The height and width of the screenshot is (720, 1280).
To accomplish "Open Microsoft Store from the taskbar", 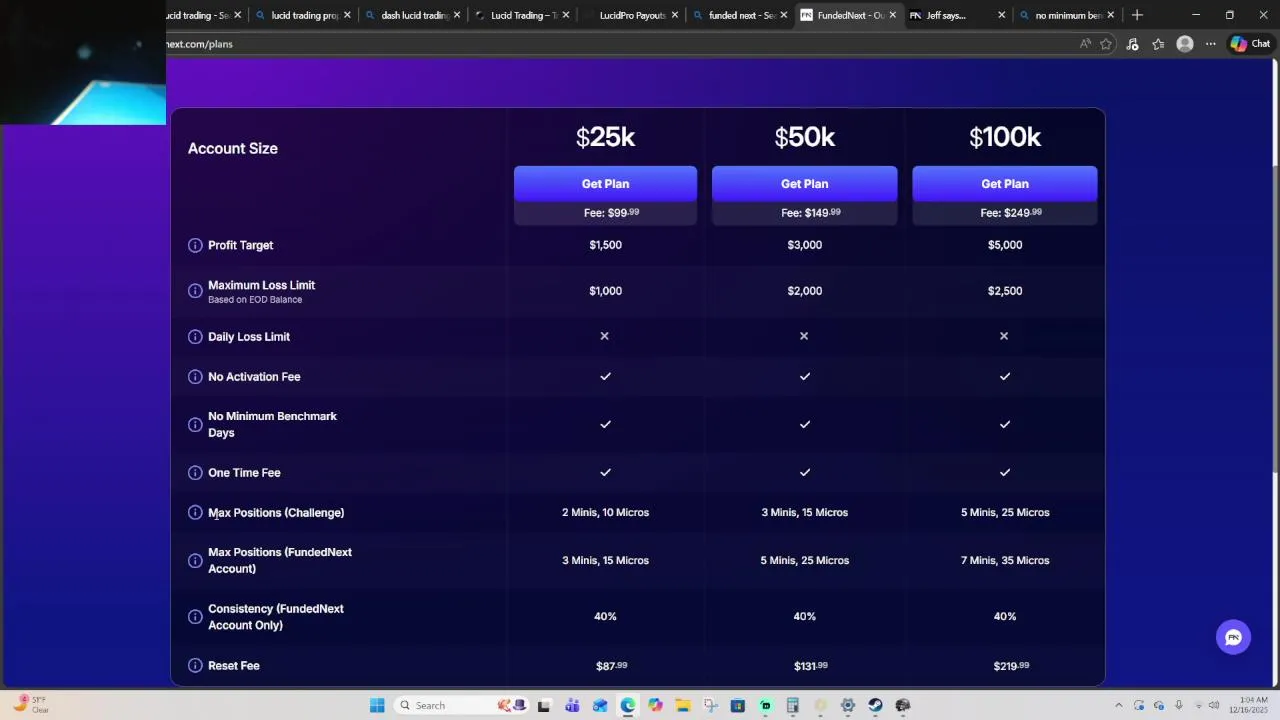I will 737,705.
